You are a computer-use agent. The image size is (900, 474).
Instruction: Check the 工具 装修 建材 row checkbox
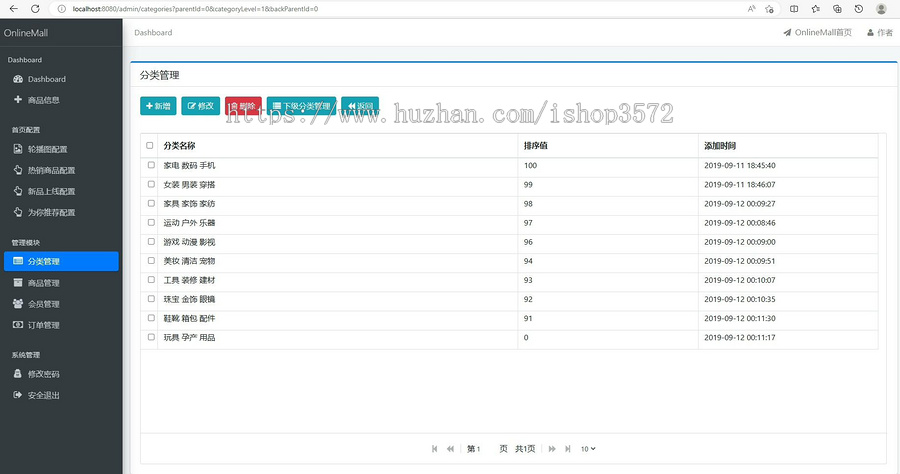coord(151,280)
